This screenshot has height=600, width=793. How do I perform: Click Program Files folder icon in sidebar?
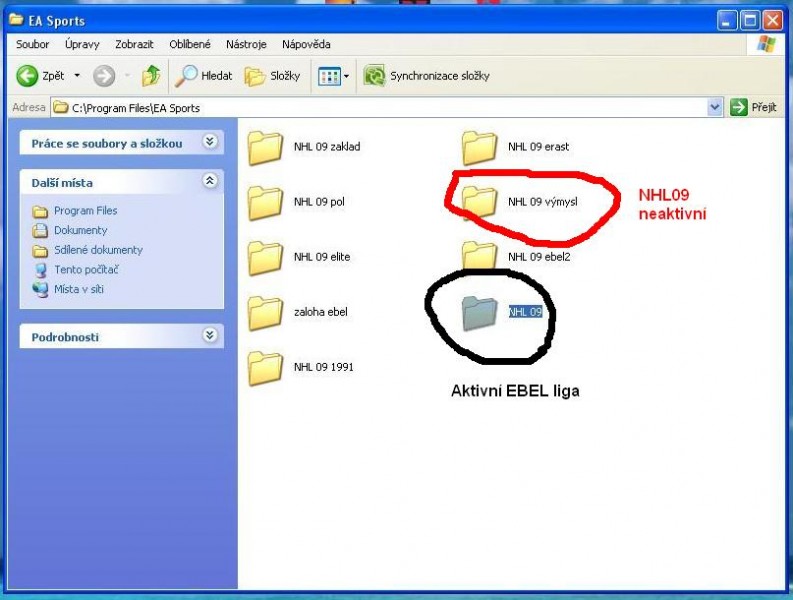click(40, 211)
